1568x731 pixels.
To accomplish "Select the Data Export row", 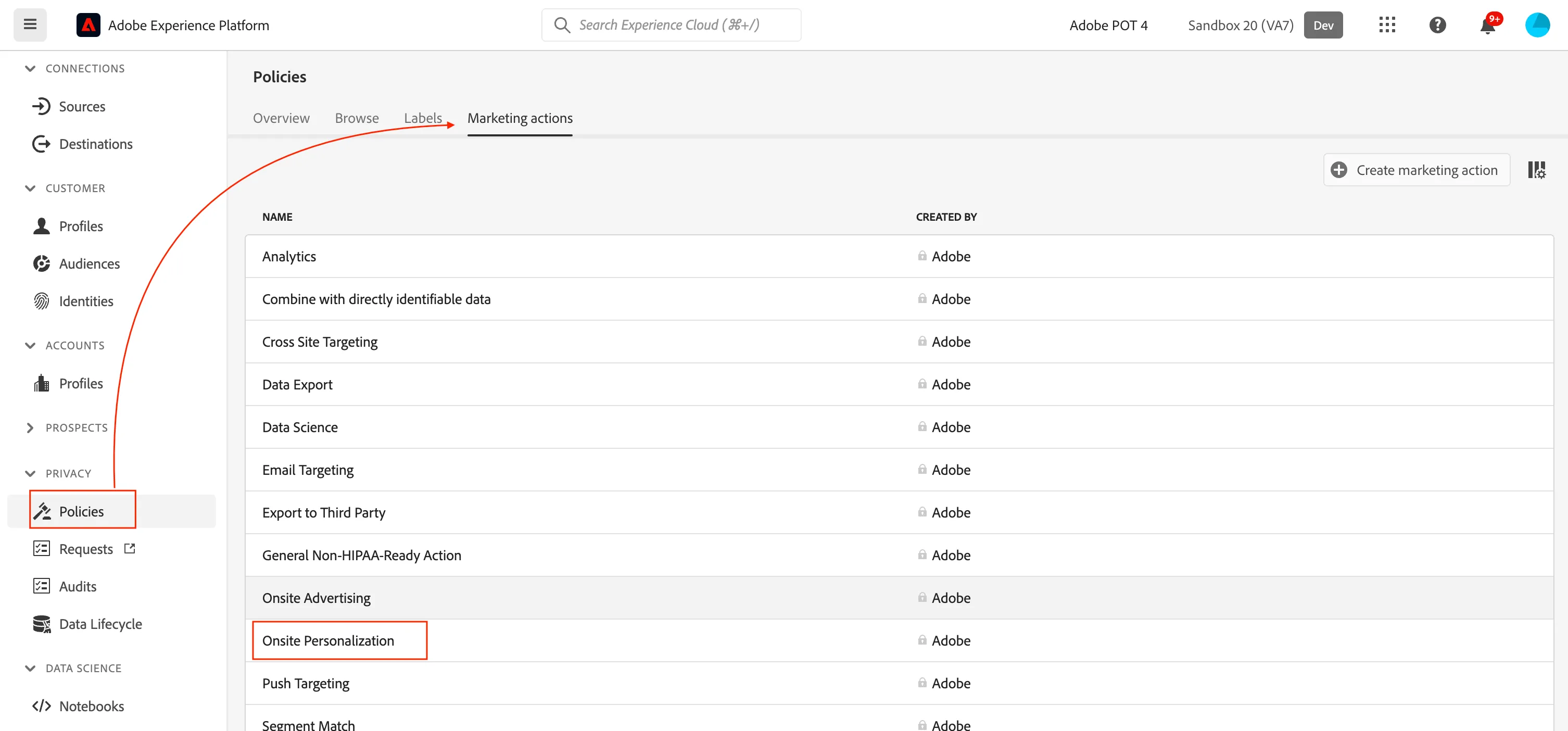I will tap(899, 385).
